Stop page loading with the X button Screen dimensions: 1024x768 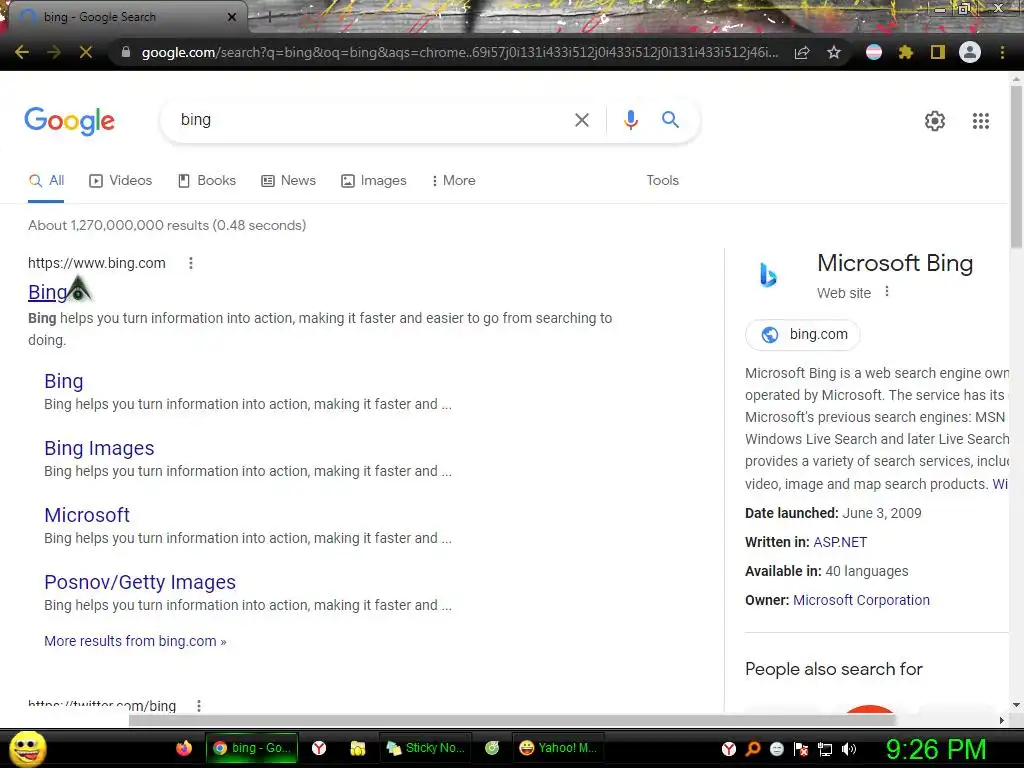point(86,52)
